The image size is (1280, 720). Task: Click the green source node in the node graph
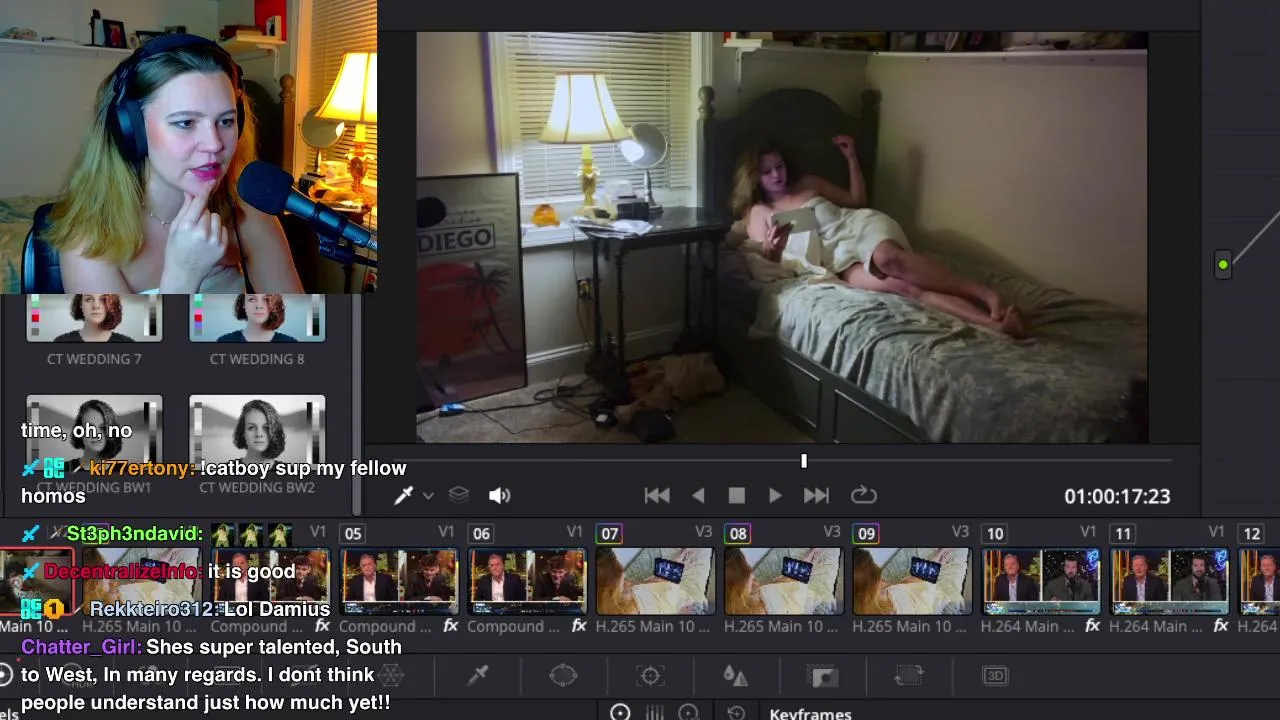(1223, 265)
